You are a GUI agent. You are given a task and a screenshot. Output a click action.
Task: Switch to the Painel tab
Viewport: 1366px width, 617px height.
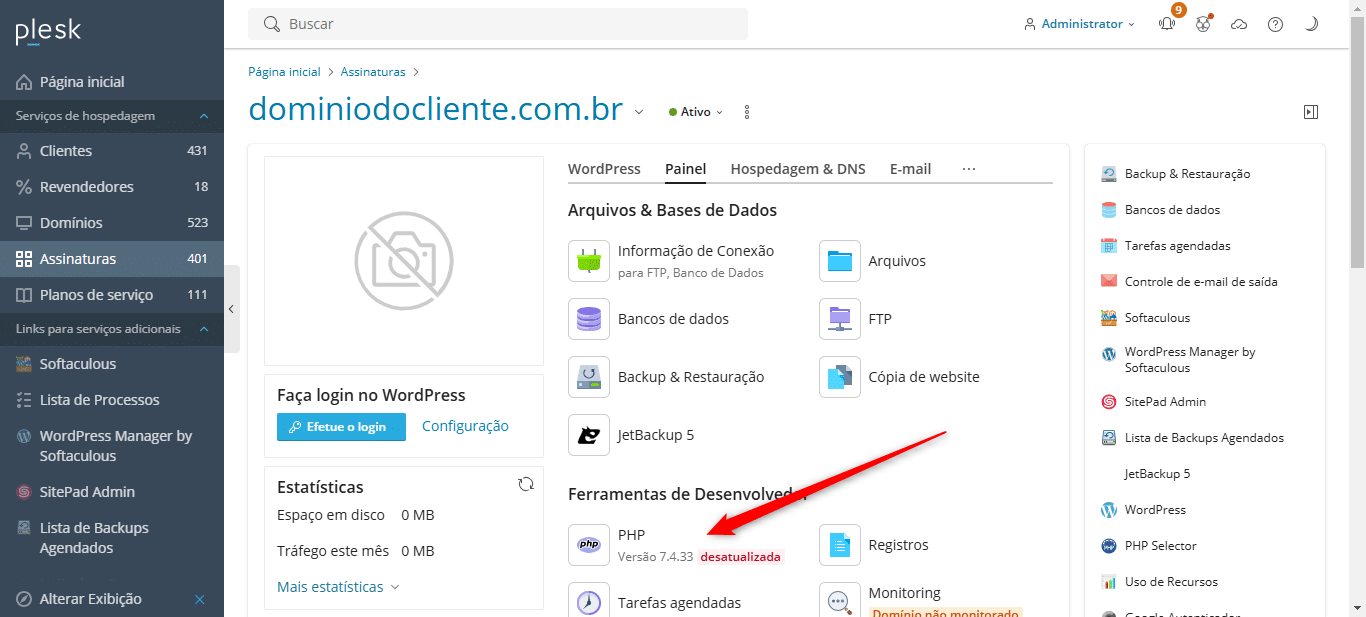[x=686, y=169]
